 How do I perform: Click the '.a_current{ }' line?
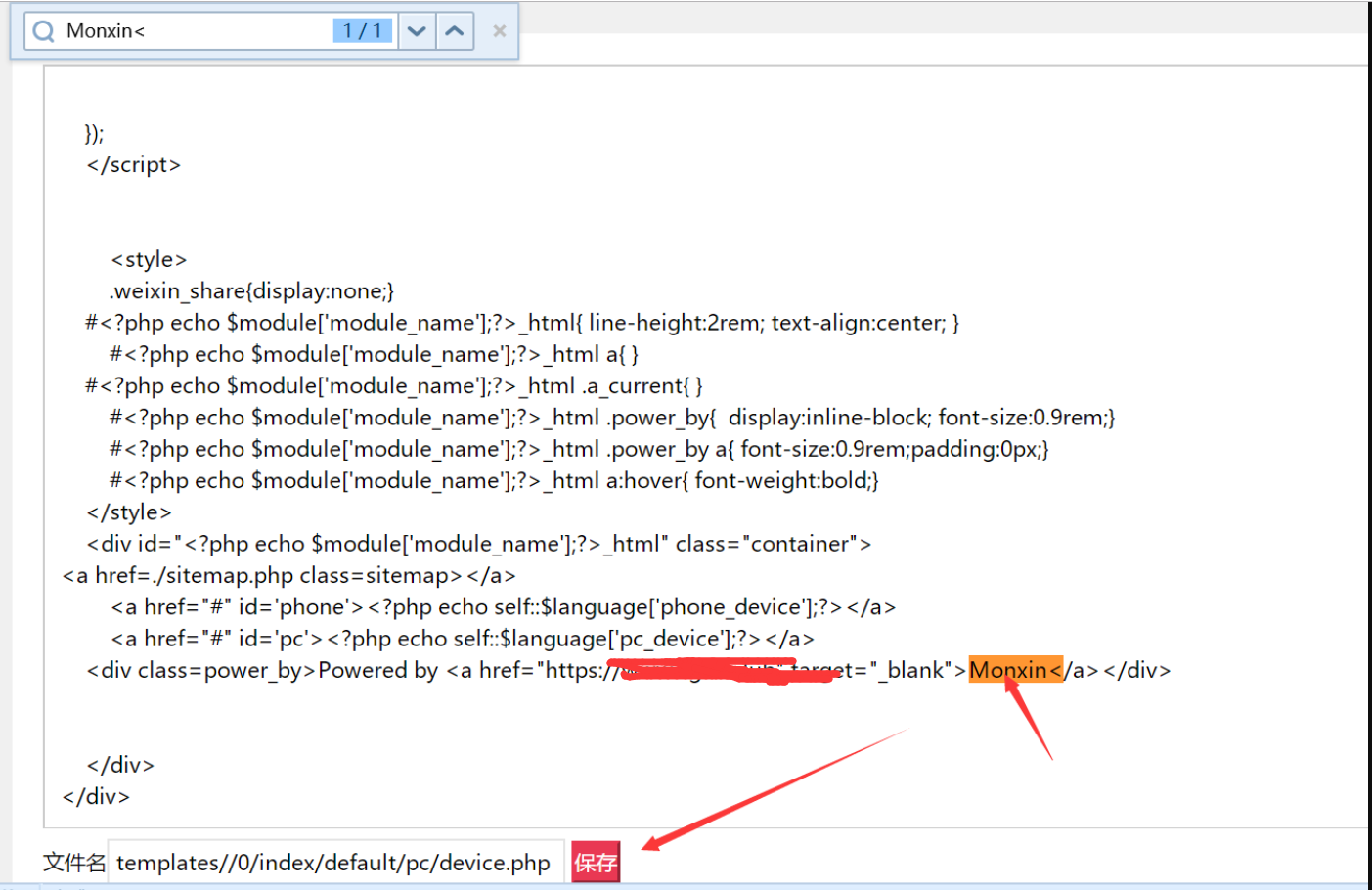point(394,386)
